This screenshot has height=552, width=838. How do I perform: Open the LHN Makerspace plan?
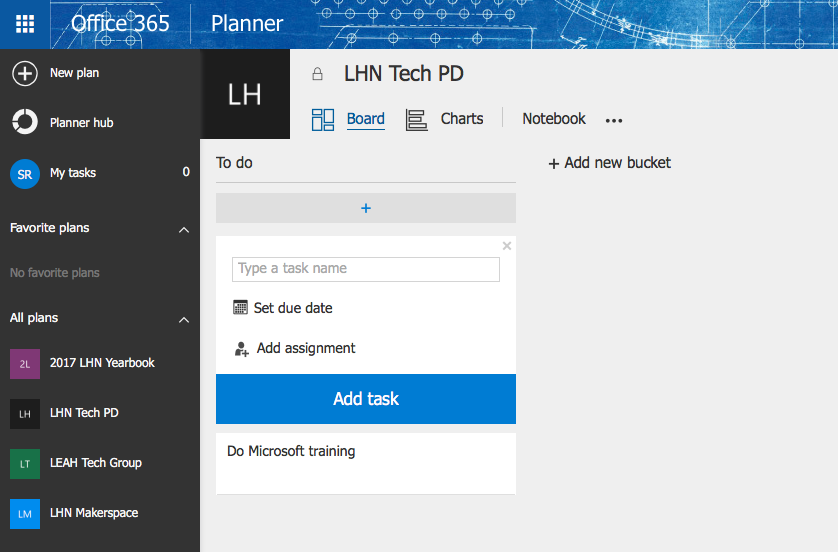coord(94,513)
